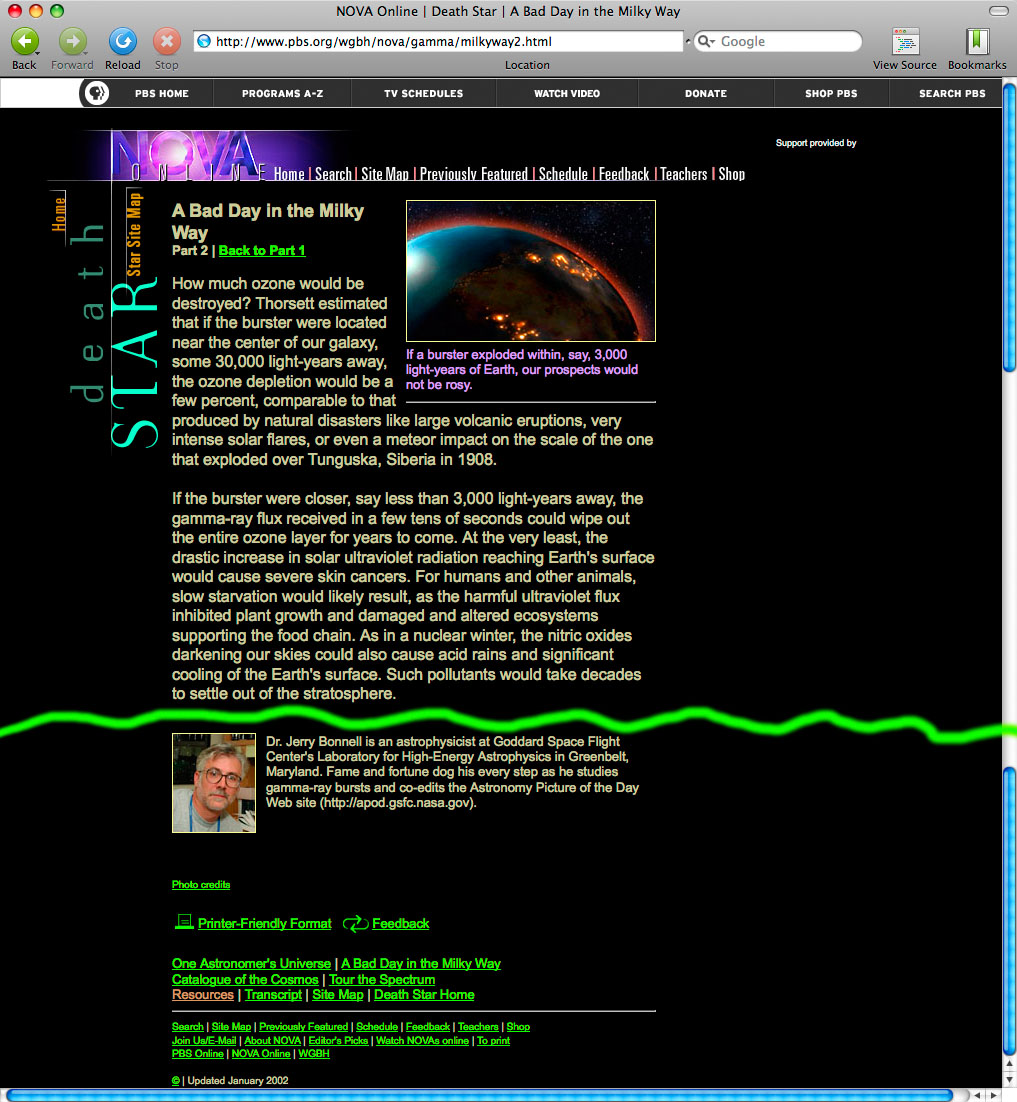The height and width of the screenshot is (1102, 1017).
Task: Click Home in the NOVA header links
Action: [289, 174]
